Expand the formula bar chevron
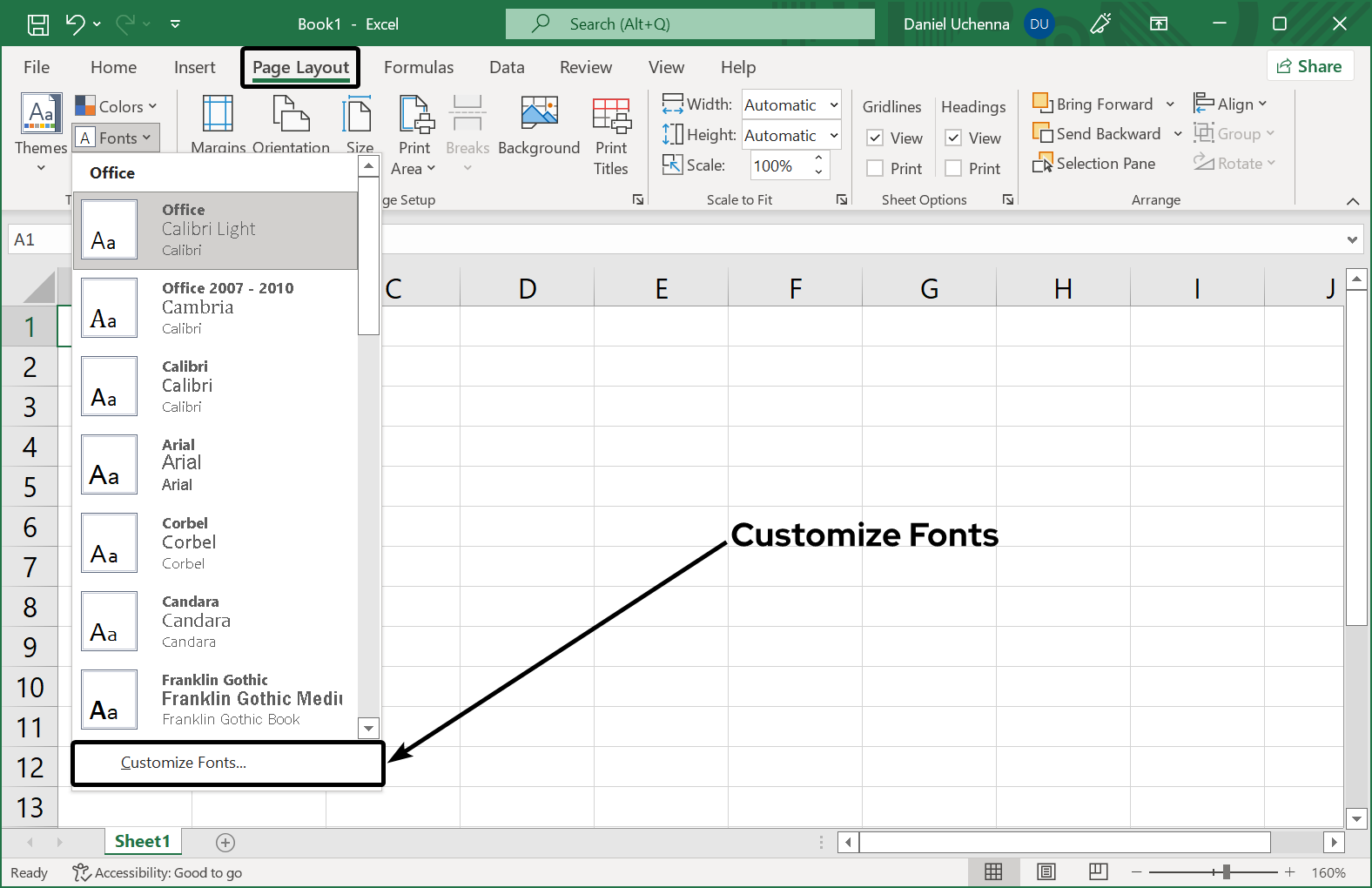 tap(1352, 239)
